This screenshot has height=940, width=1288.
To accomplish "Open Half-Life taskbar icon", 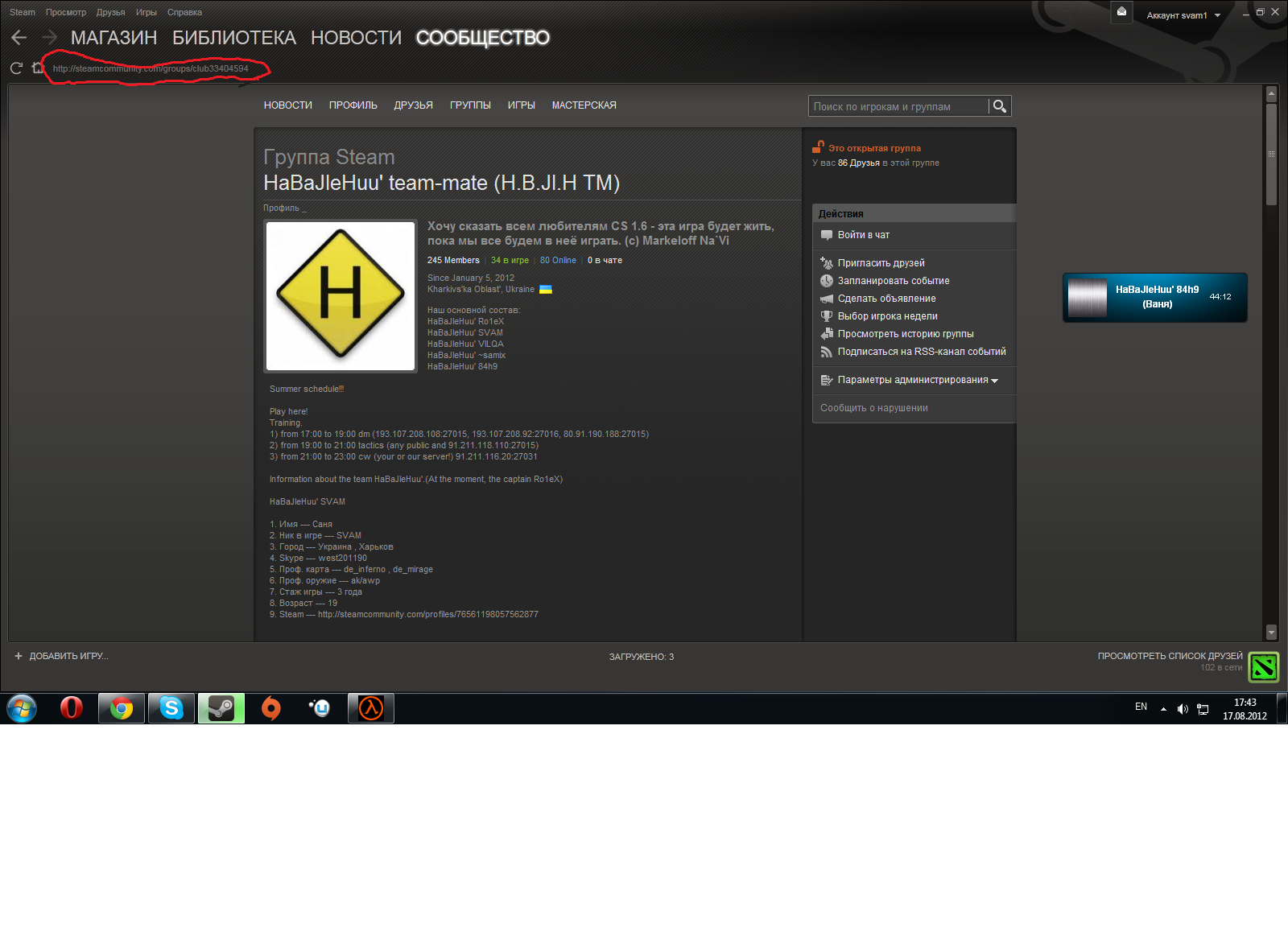I will coord(371,708).
